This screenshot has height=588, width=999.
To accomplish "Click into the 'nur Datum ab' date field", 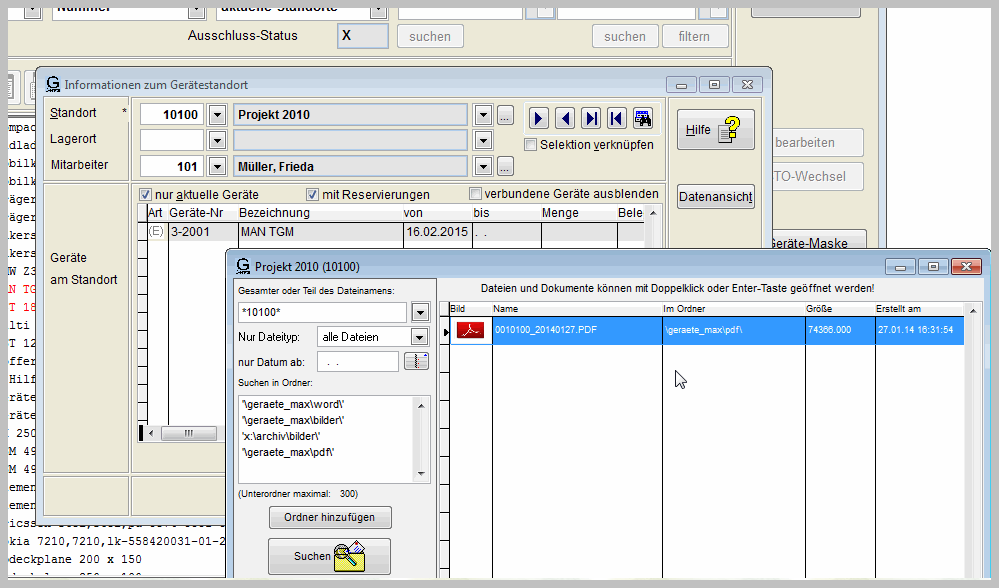I will click(x=357, y=362).
